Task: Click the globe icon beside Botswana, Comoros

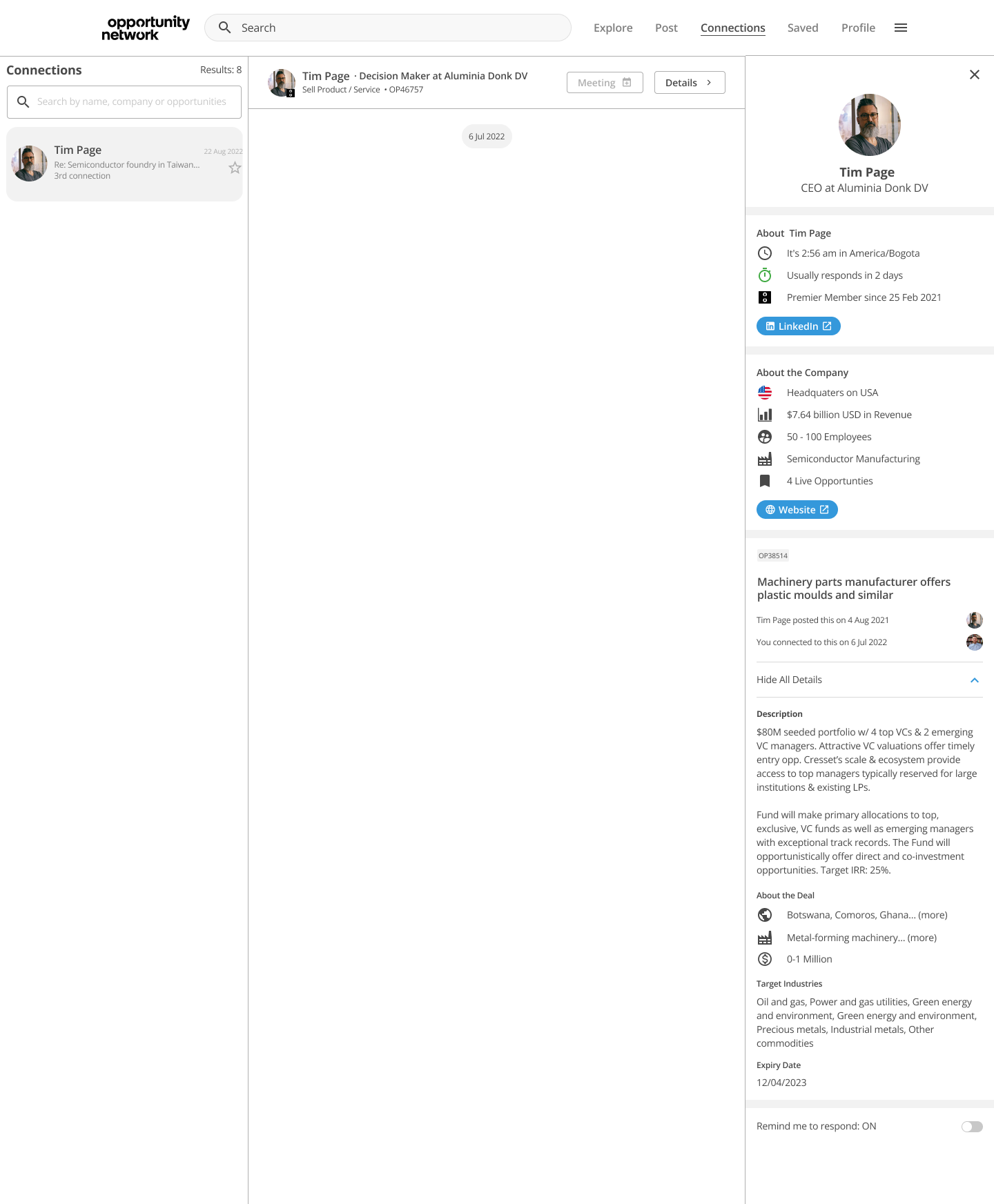Action: 765,915
